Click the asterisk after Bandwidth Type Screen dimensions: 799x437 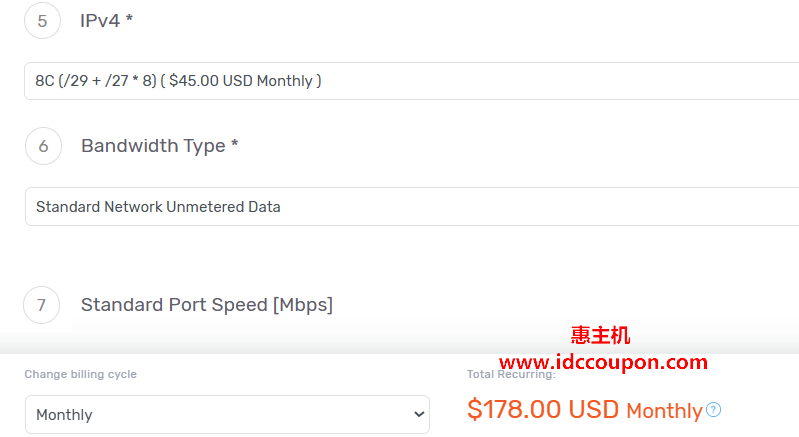[x=234, y=146]
